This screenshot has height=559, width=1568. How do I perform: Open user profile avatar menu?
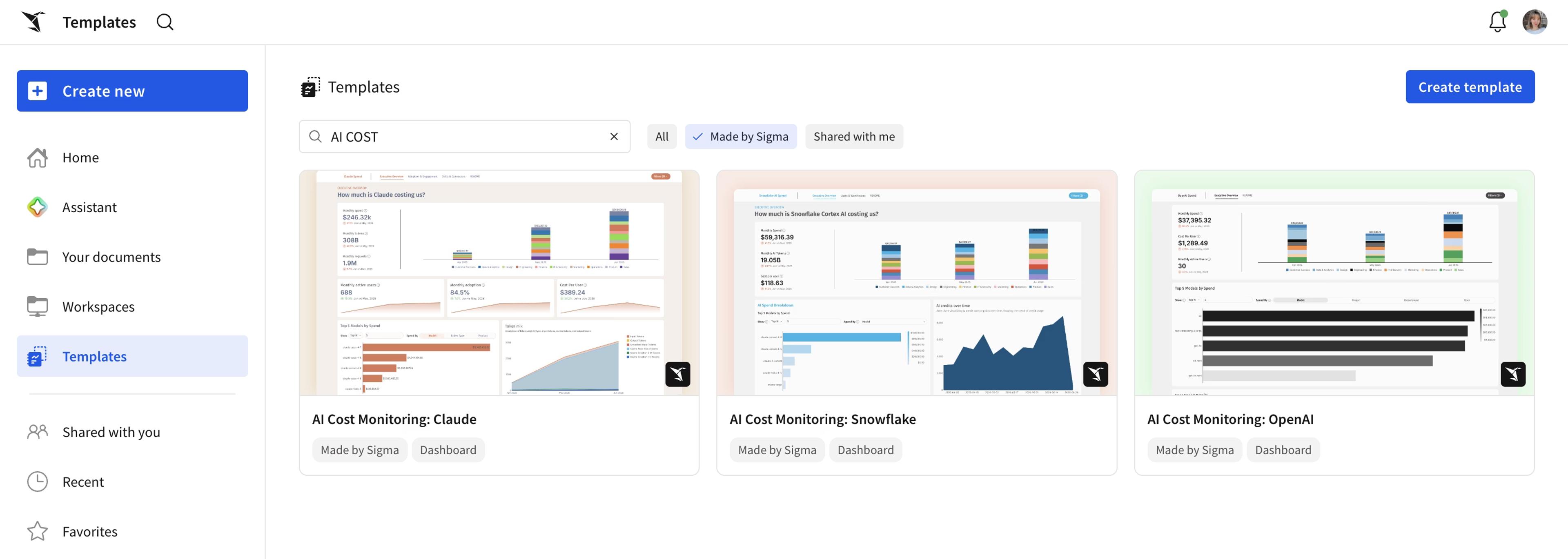[x=1535, y=22]
